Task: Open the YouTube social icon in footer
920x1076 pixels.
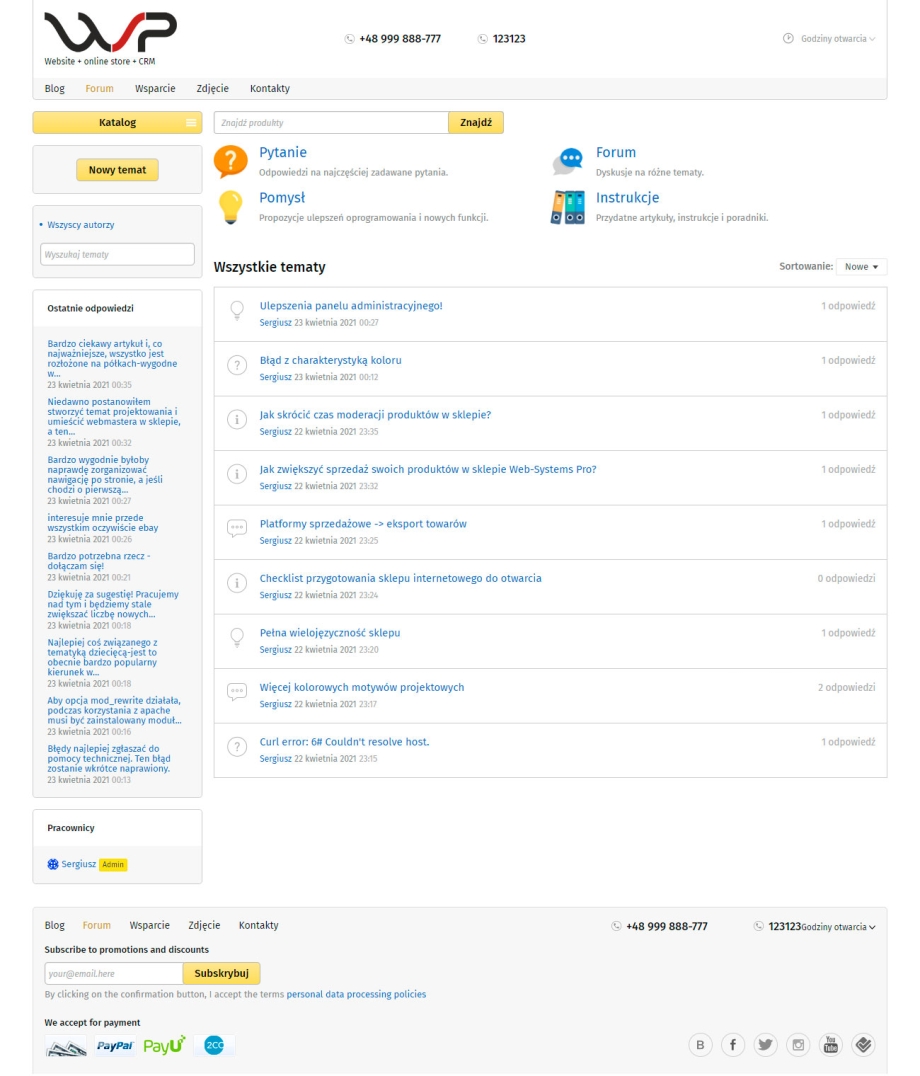Action: [x=831, y=1045]
